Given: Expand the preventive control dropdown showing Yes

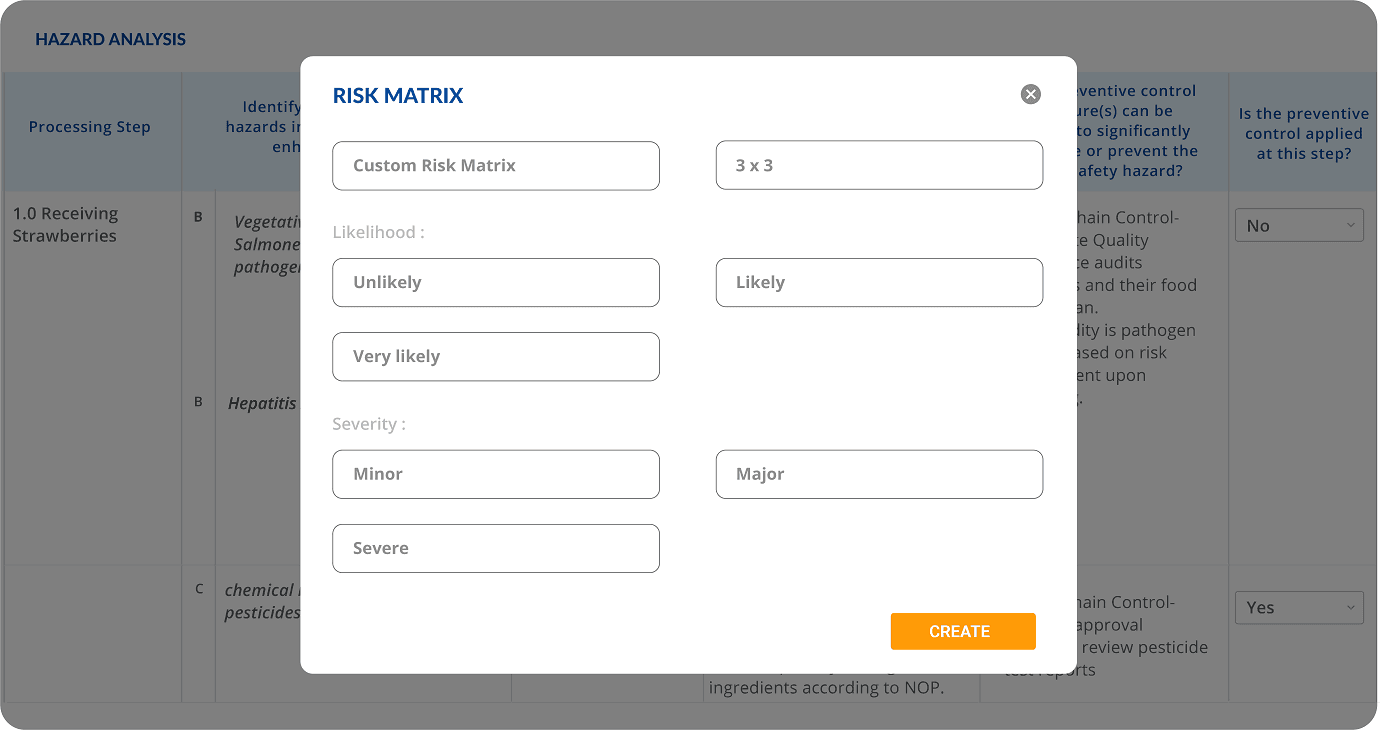Looking at the screenshot, I should click(1298, 607).
